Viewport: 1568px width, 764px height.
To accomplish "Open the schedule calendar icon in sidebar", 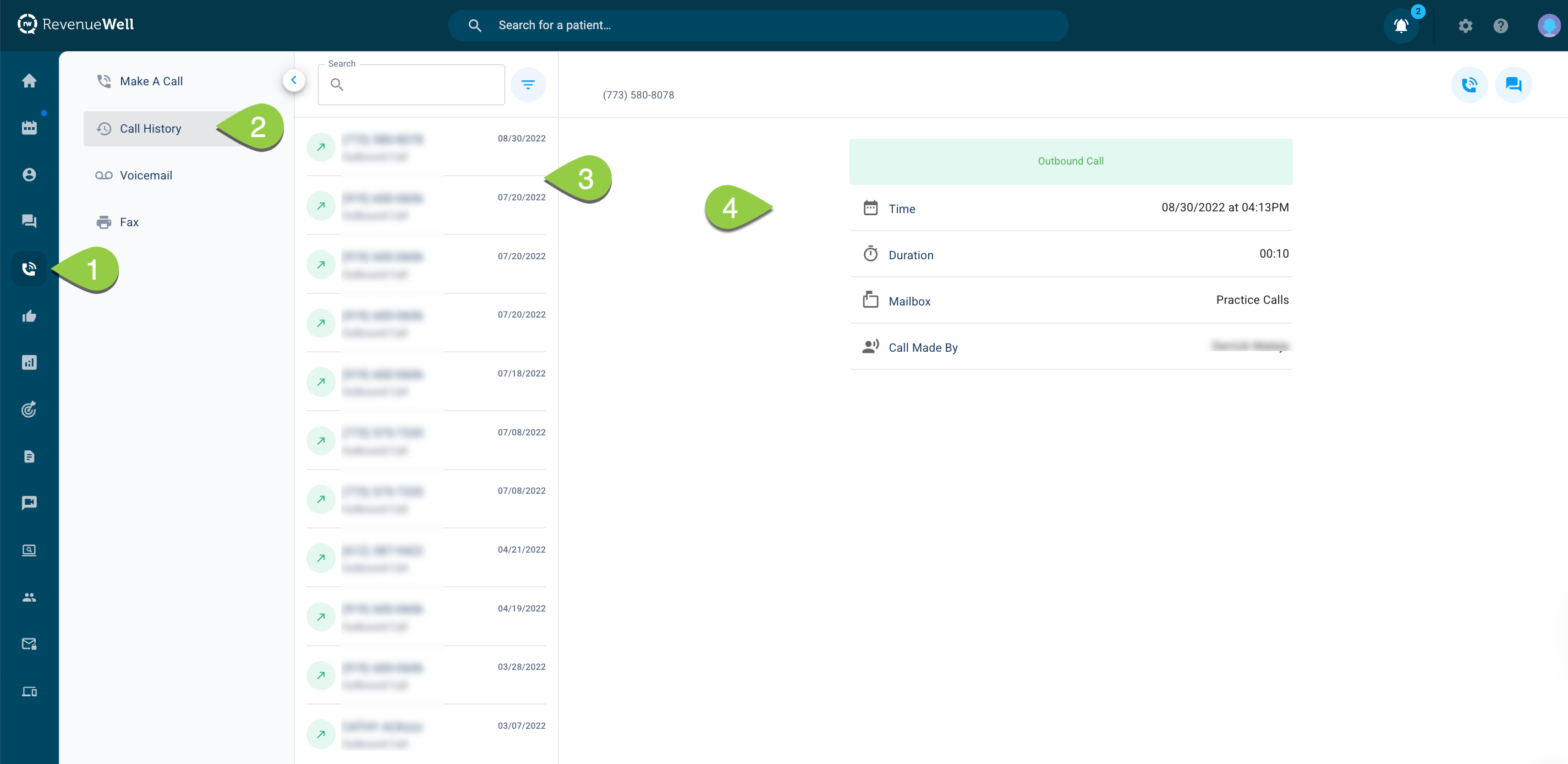I will (x=29, y=127).
